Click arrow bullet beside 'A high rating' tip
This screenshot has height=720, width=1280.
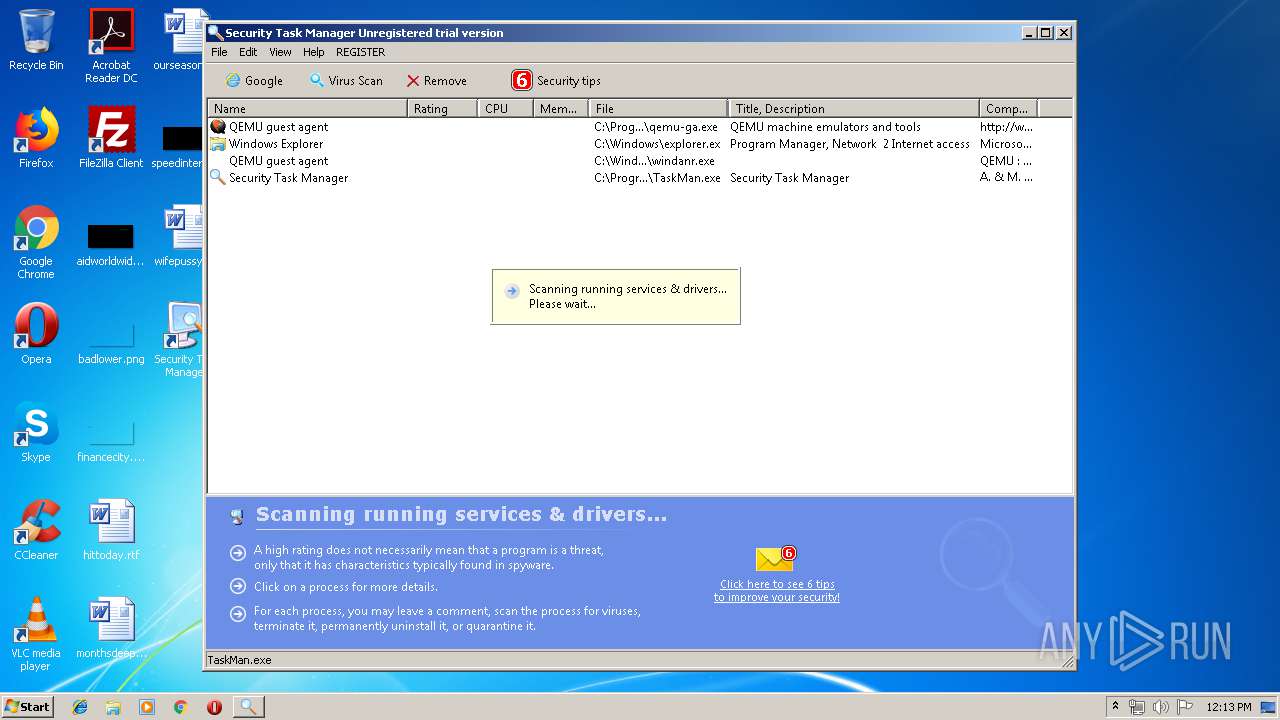click(237, 552)
